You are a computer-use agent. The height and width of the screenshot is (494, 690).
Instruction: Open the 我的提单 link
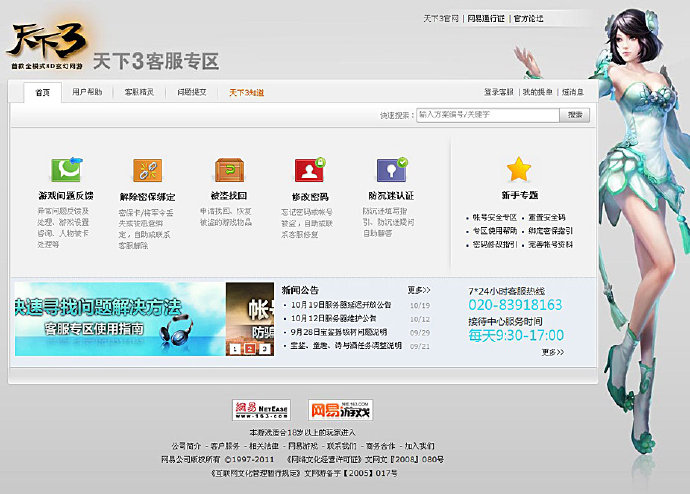tap(537, 92)
